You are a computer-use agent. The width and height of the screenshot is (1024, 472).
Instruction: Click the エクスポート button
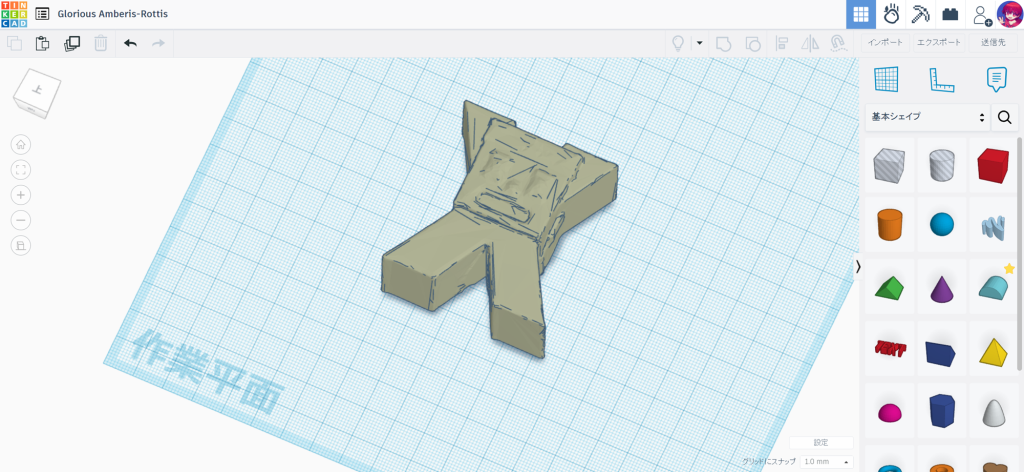[x=938, y=42]
